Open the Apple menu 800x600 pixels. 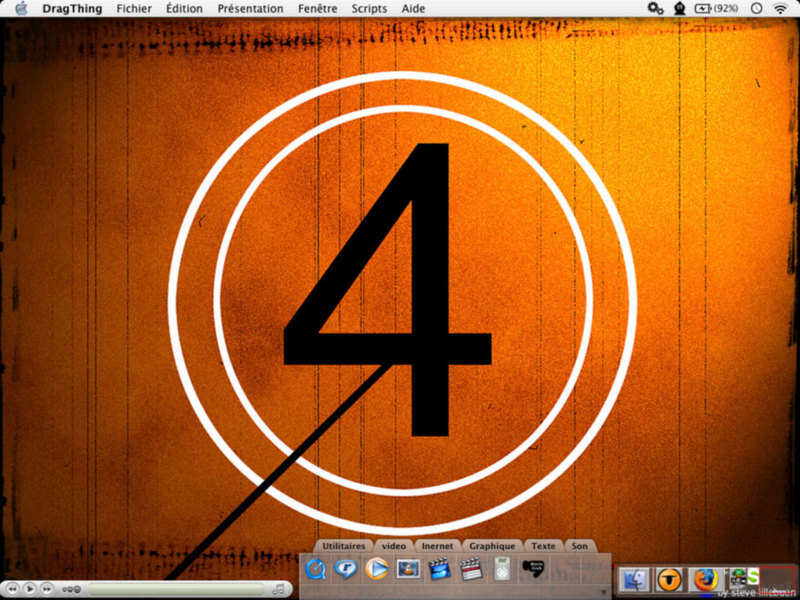coord(21,8)
